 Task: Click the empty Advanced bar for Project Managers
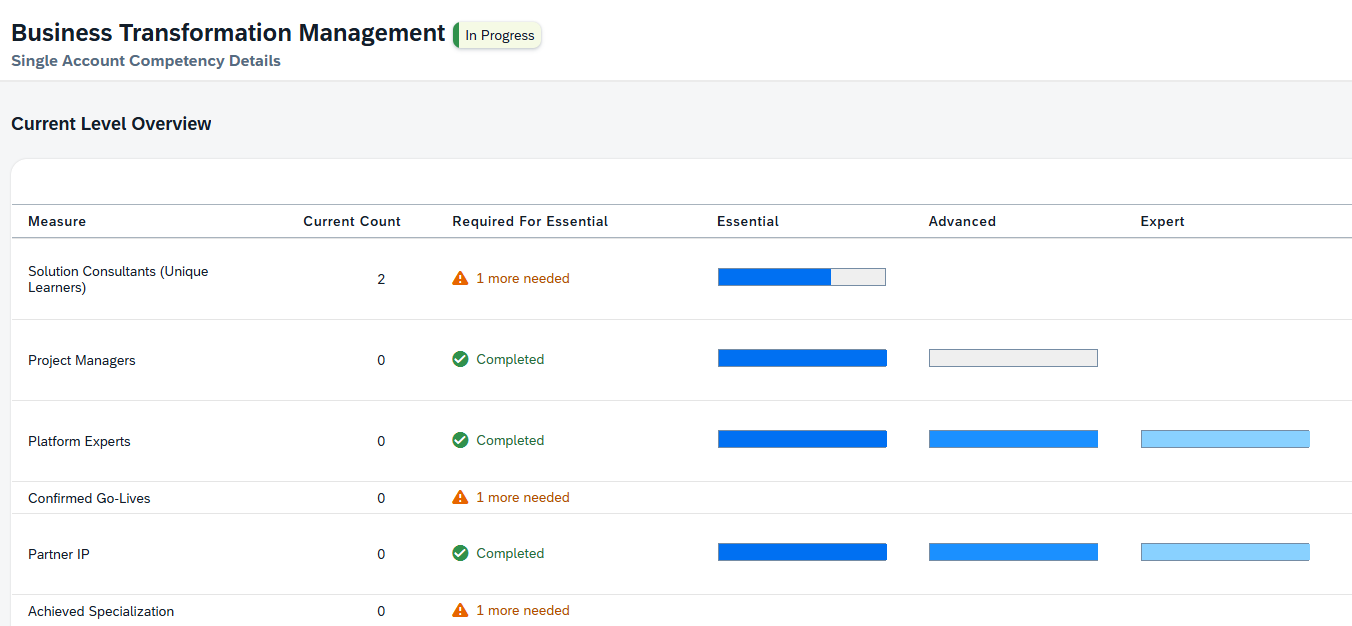point(1013,358)
